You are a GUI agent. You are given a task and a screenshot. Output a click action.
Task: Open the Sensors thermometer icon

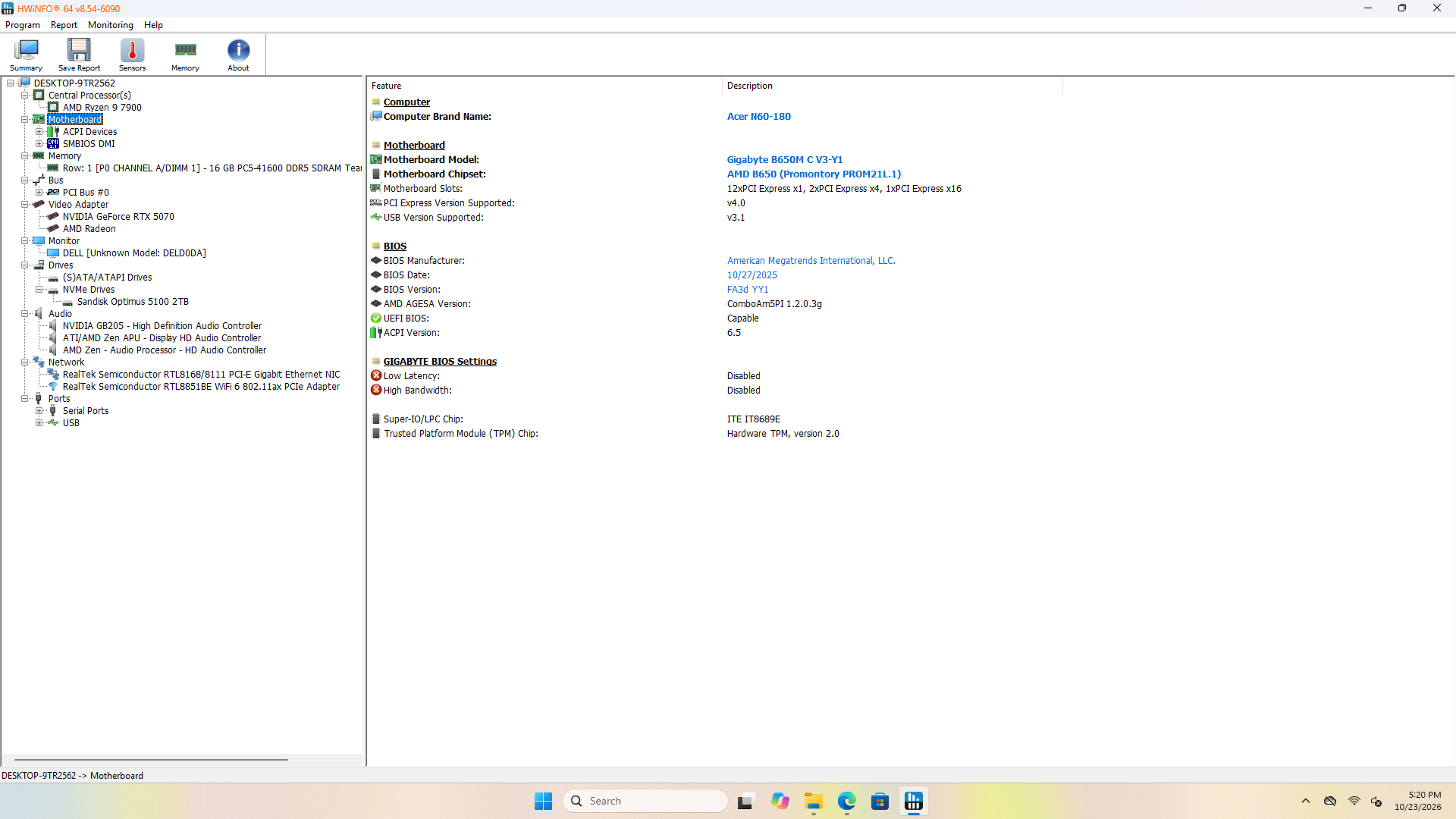(x=132, y=55)
